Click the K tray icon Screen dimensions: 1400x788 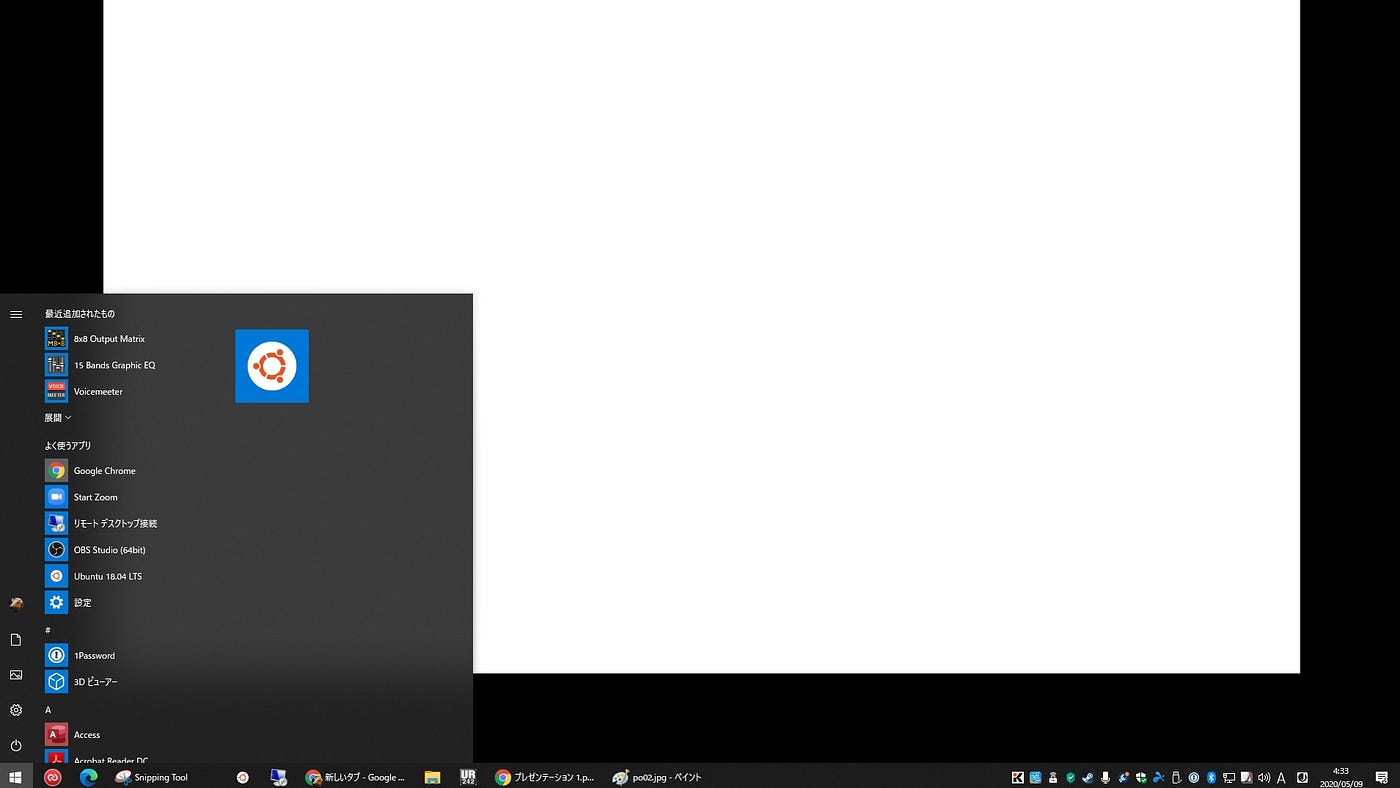[x=1018, y=777]
